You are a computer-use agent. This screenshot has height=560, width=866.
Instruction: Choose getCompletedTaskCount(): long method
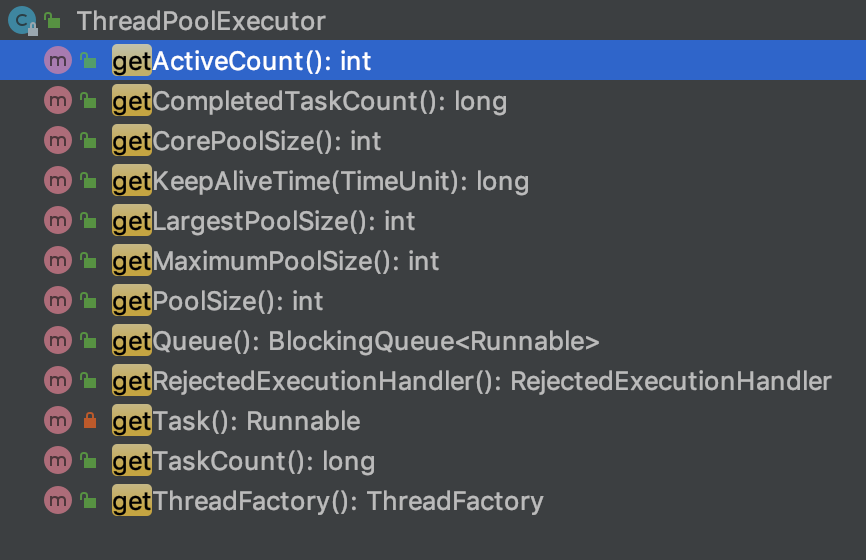point(433,101)
